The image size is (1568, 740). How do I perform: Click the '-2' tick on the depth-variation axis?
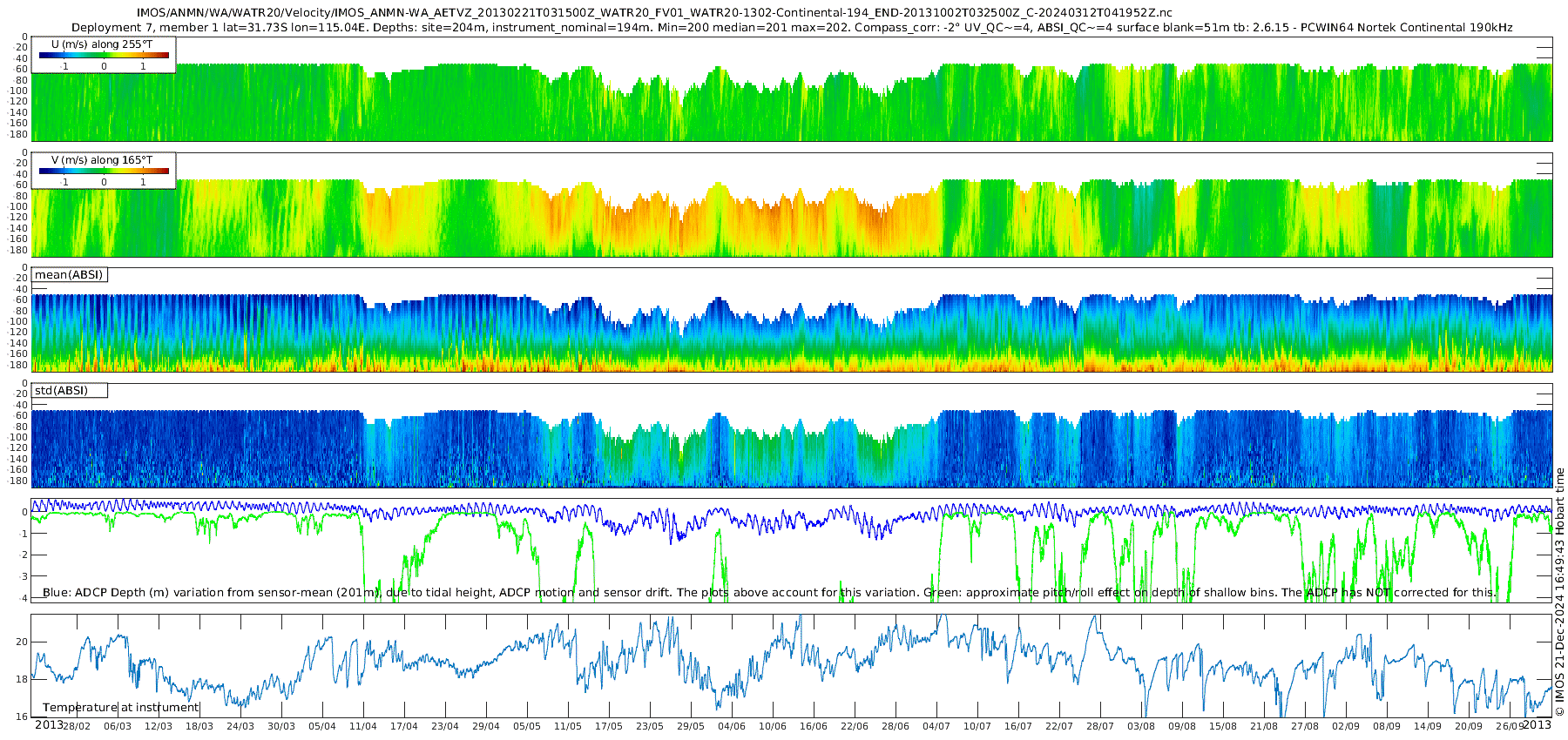click(x=24, y=555)
